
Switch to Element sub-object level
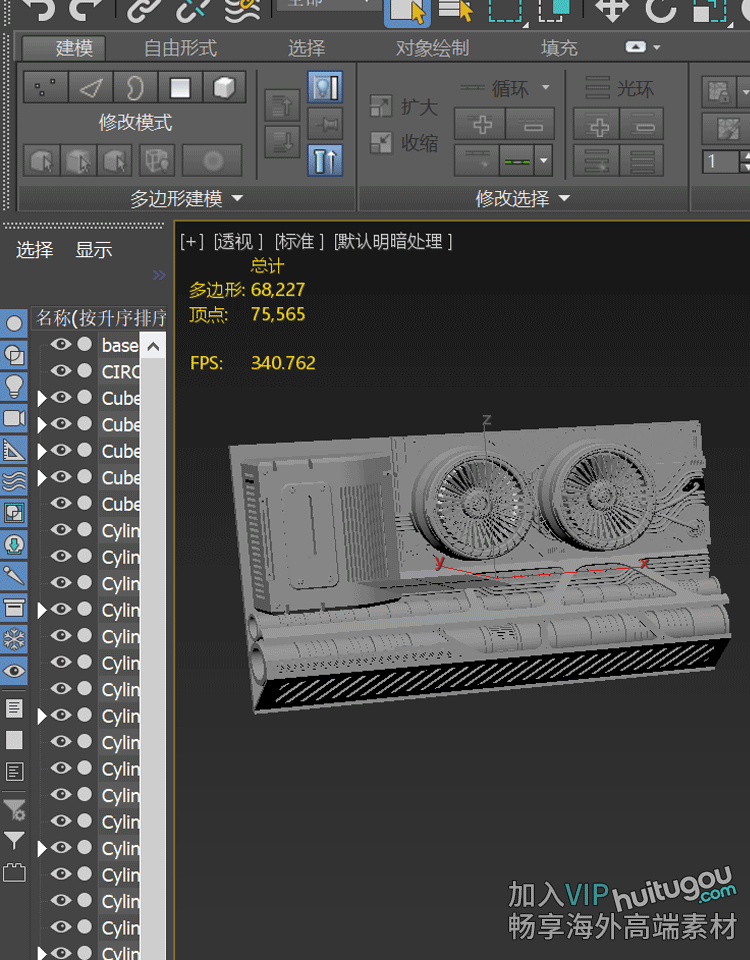224,87
